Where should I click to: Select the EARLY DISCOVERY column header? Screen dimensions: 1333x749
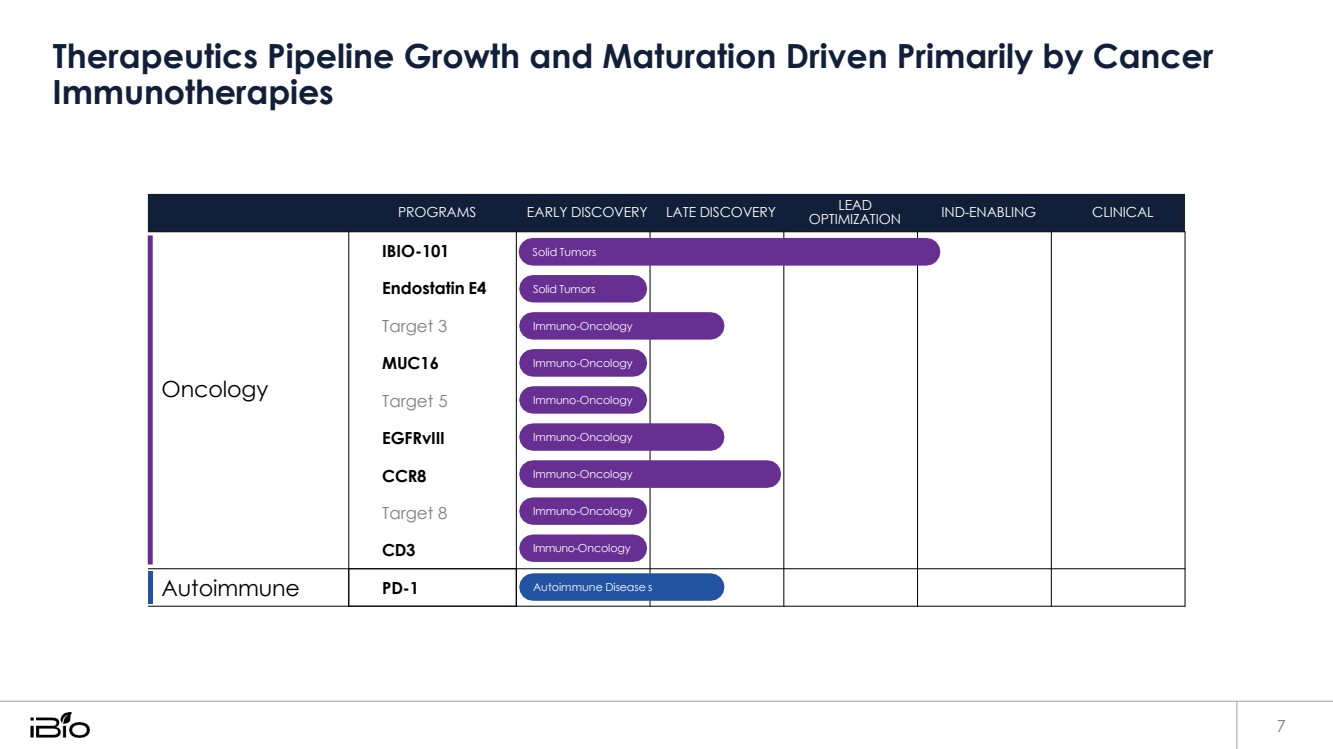587,212
